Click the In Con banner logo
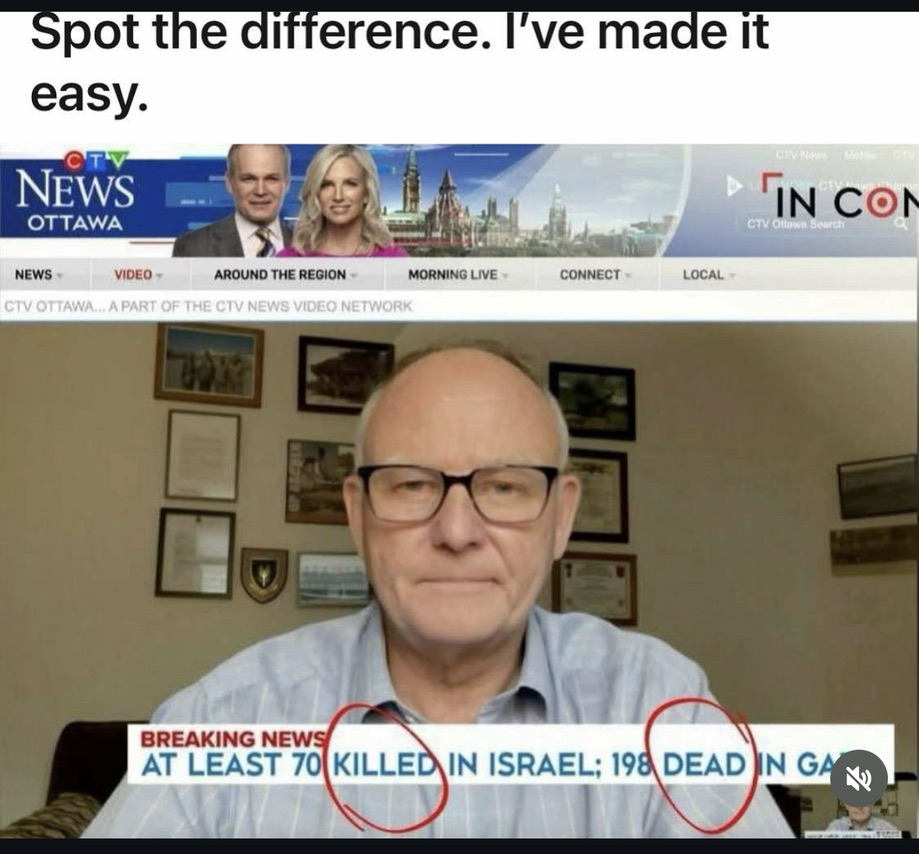Viewport: 919px width, 854px height. (x=839, y=196)
